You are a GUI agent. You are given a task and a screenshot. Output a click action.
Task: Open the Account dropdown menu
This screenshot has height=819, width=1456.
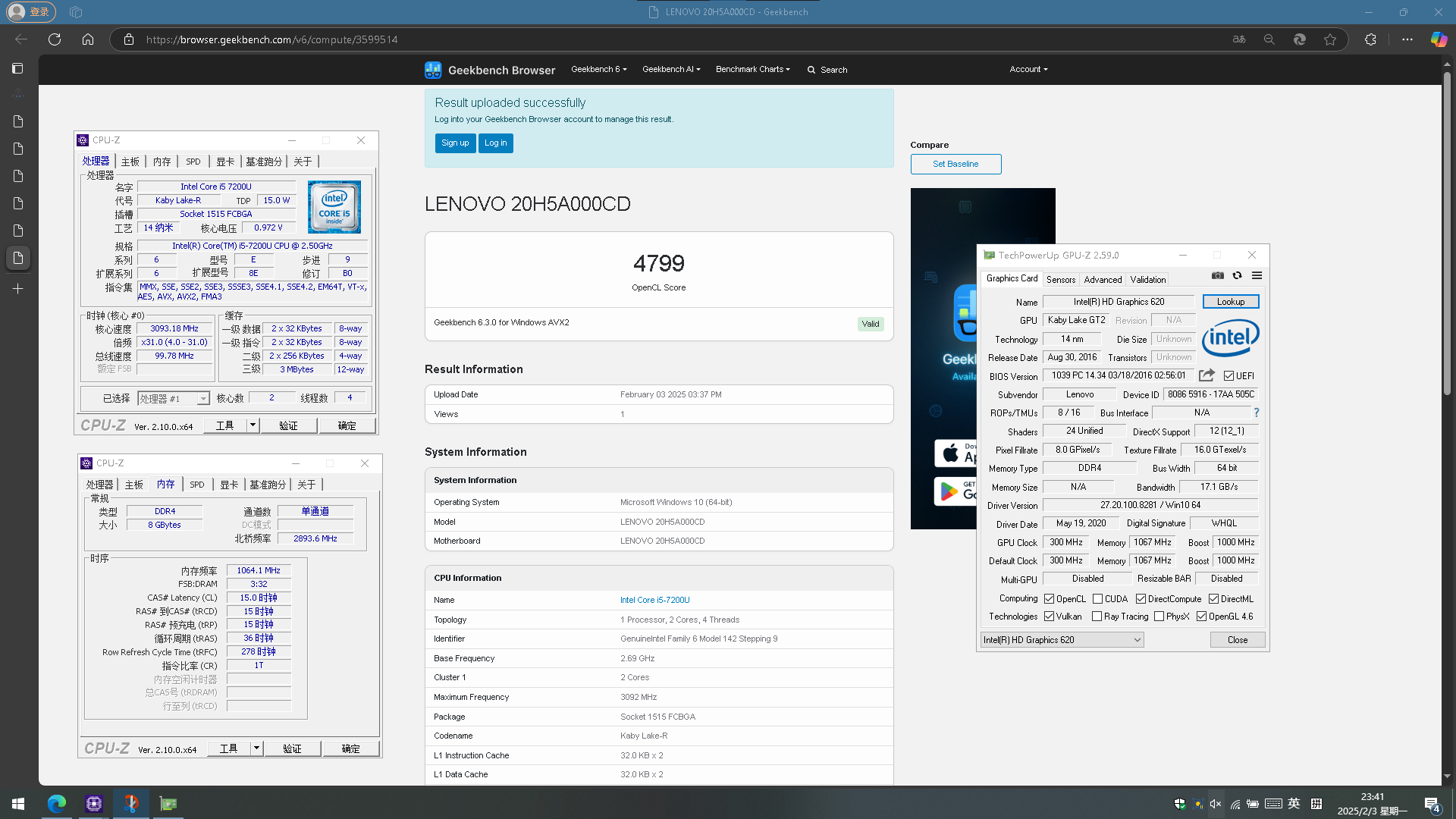1028,69
